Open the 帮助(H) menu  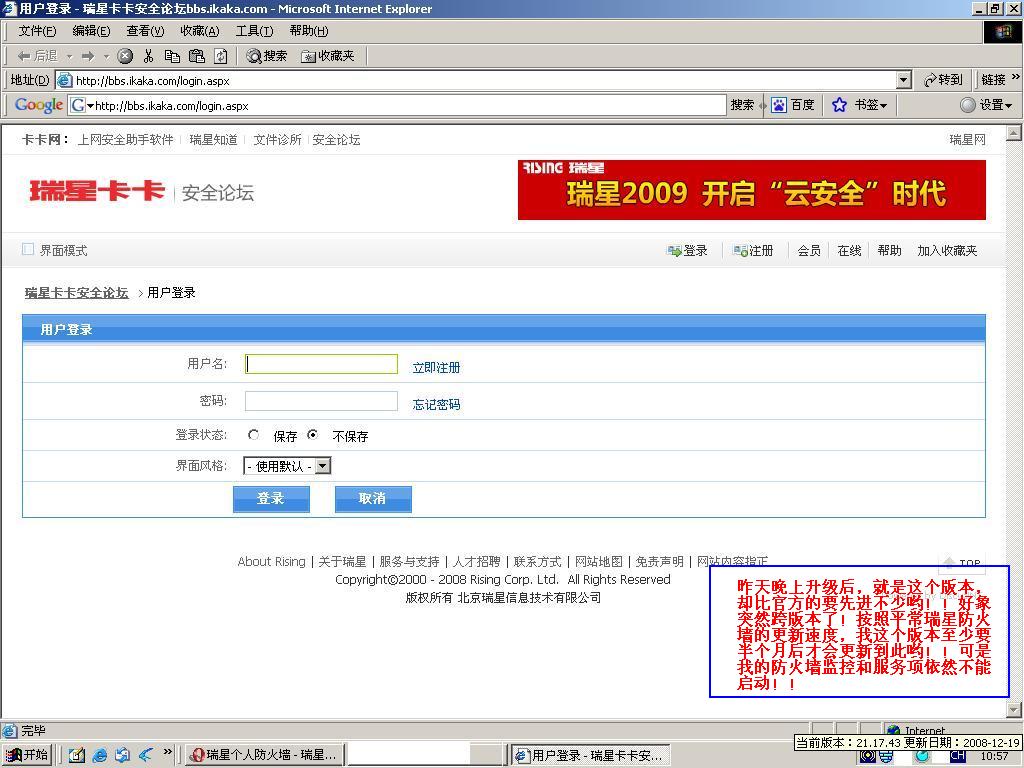(309, 31)
